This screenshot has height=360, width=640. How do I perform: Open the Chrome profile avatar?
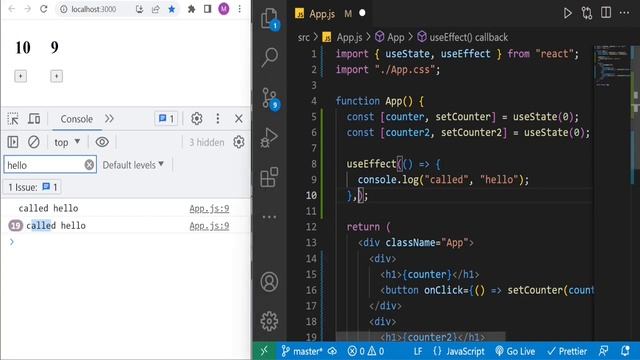pyautogui.click(x=224, y=9)
